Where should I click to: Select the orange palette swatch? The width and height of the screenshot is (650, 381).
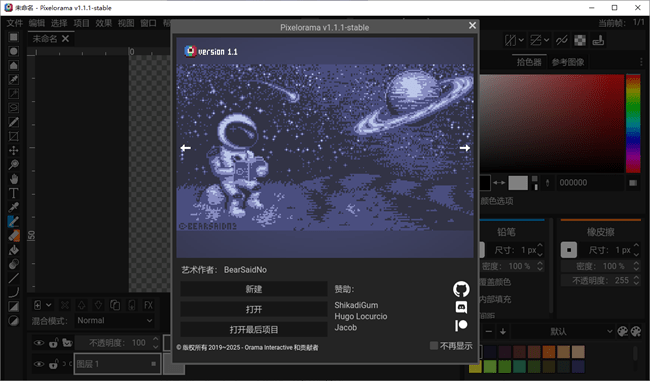pyautogui.click(x=548, y=352)
